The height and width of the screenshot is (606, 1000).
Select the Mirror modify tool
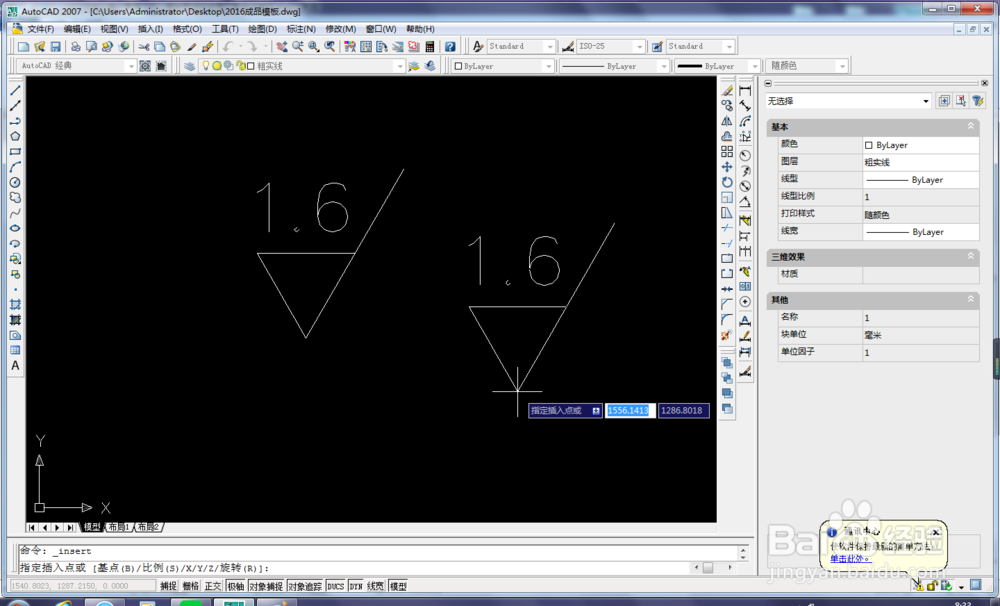727,121
